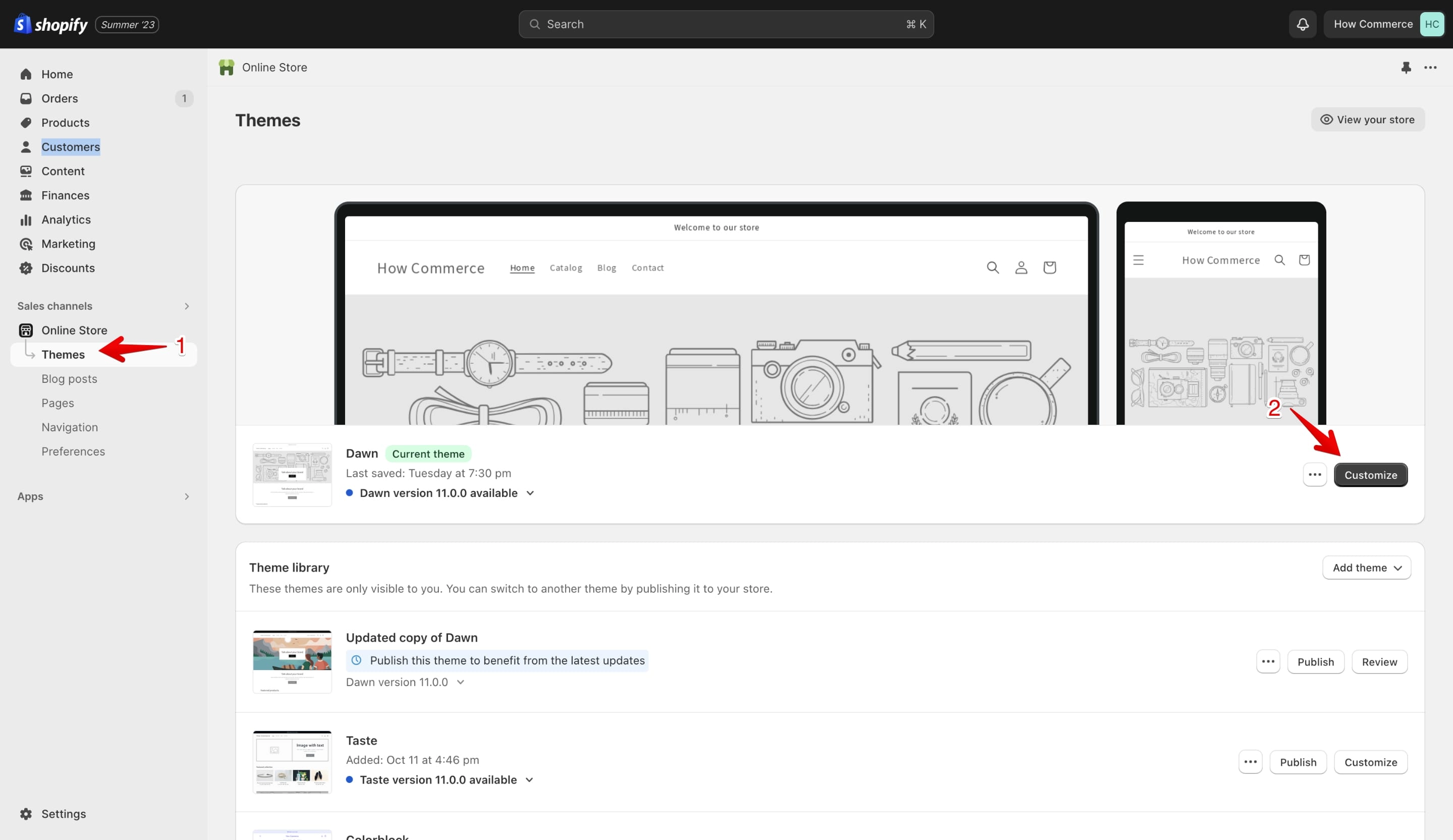Click search icon in mobile preview

click(x=1279, y=260)
